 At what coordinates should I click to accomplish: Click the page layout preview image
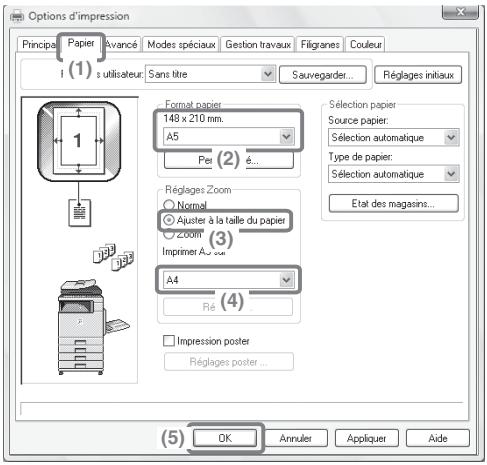[x=79, y=141]
